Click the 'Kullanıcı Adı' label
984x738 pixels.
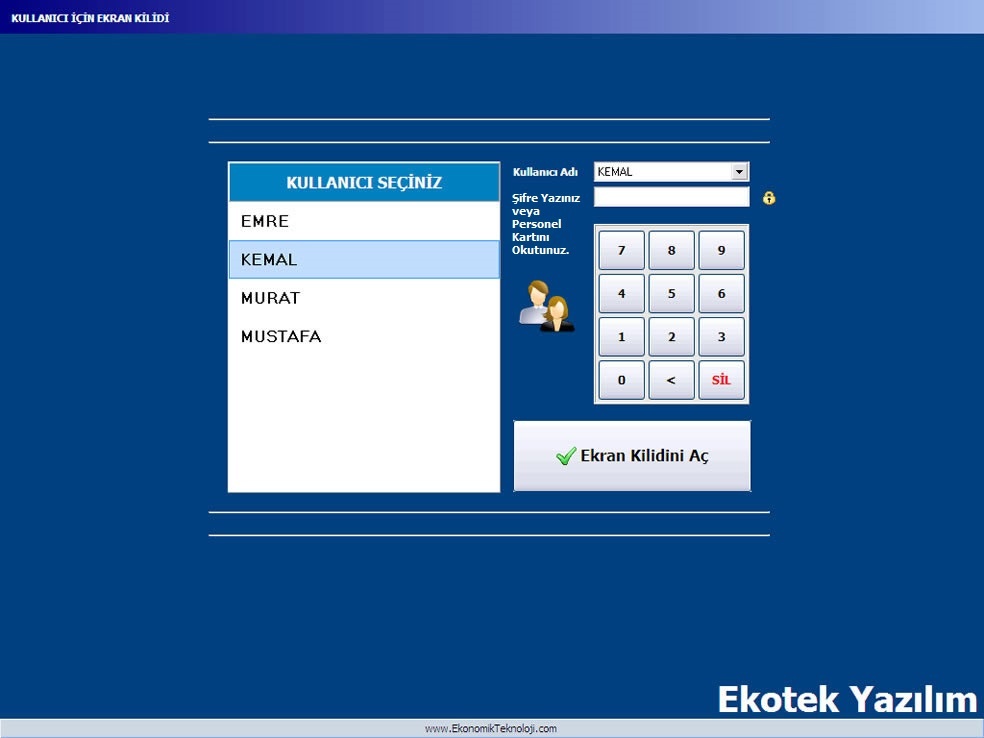click(545, 172)
